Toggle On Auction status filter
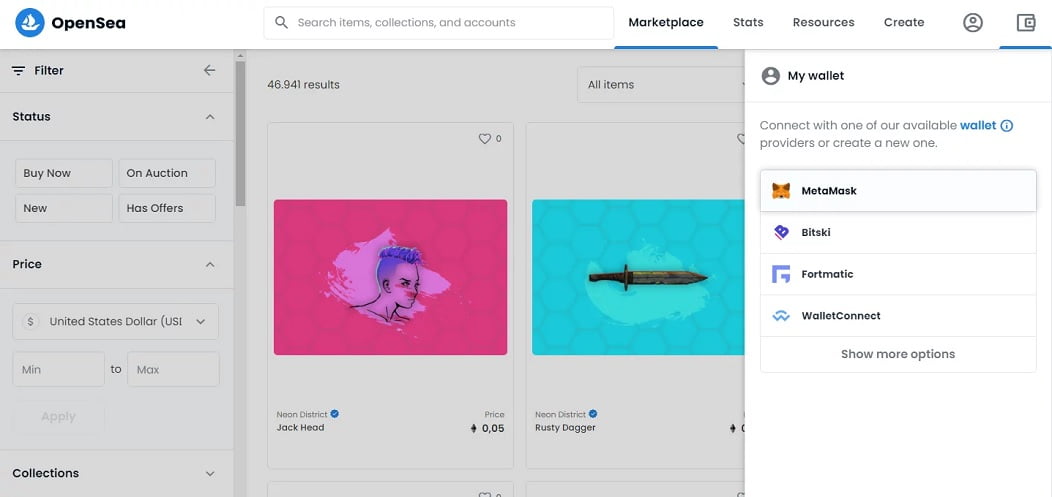Image resolution: width=1052 pixels, height=497 pixels. pos(167,173)
